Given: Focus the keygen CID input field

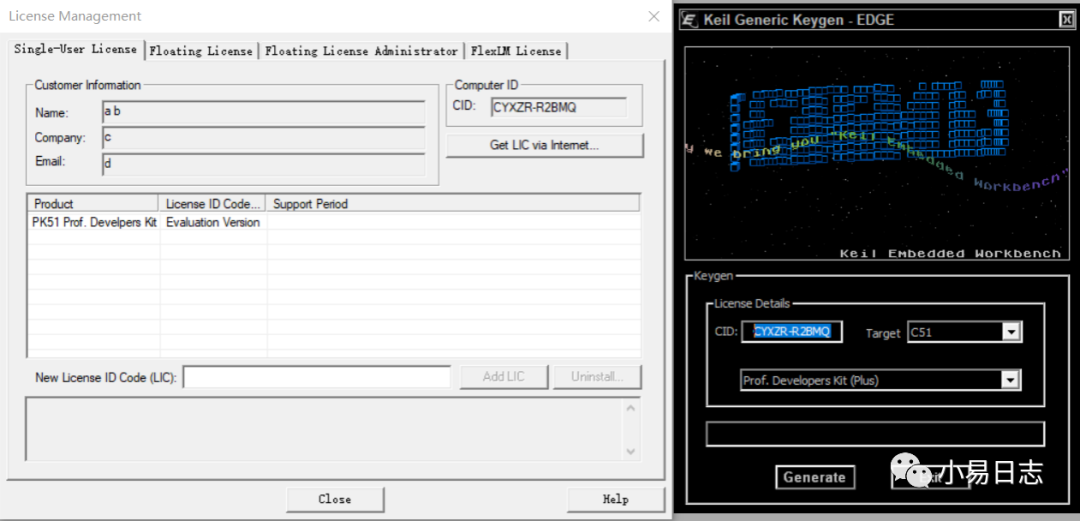Looking at the screenshot, I should click(792, 331).
